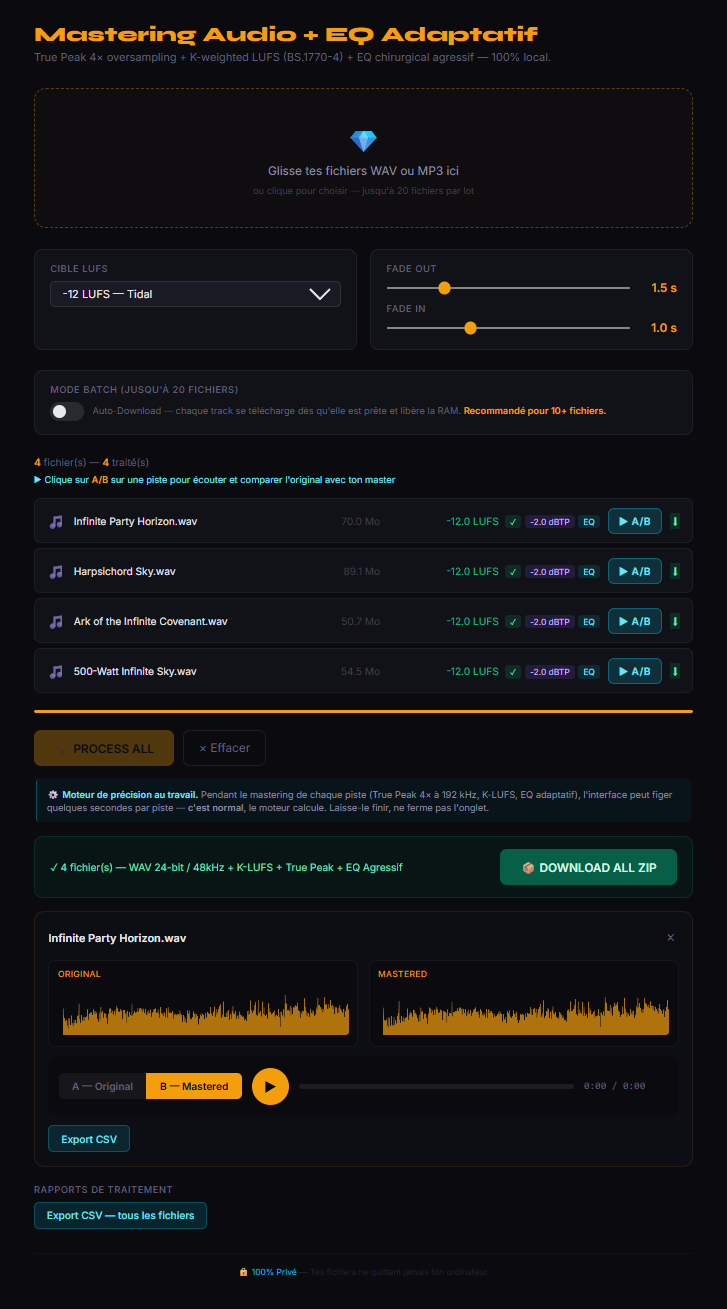
Task: Click the chevron arrow of the LUFS target selector
Action: click(x=320, y=294)
